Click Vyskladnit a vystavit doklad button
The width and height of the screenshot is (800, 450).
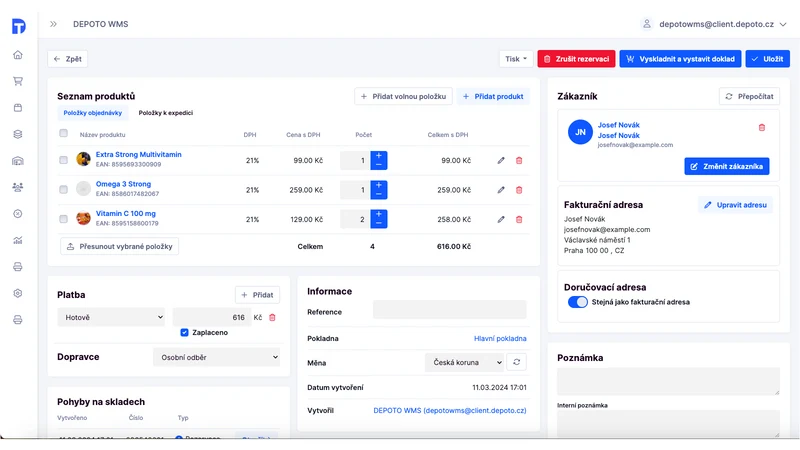[x=681, y=59]
